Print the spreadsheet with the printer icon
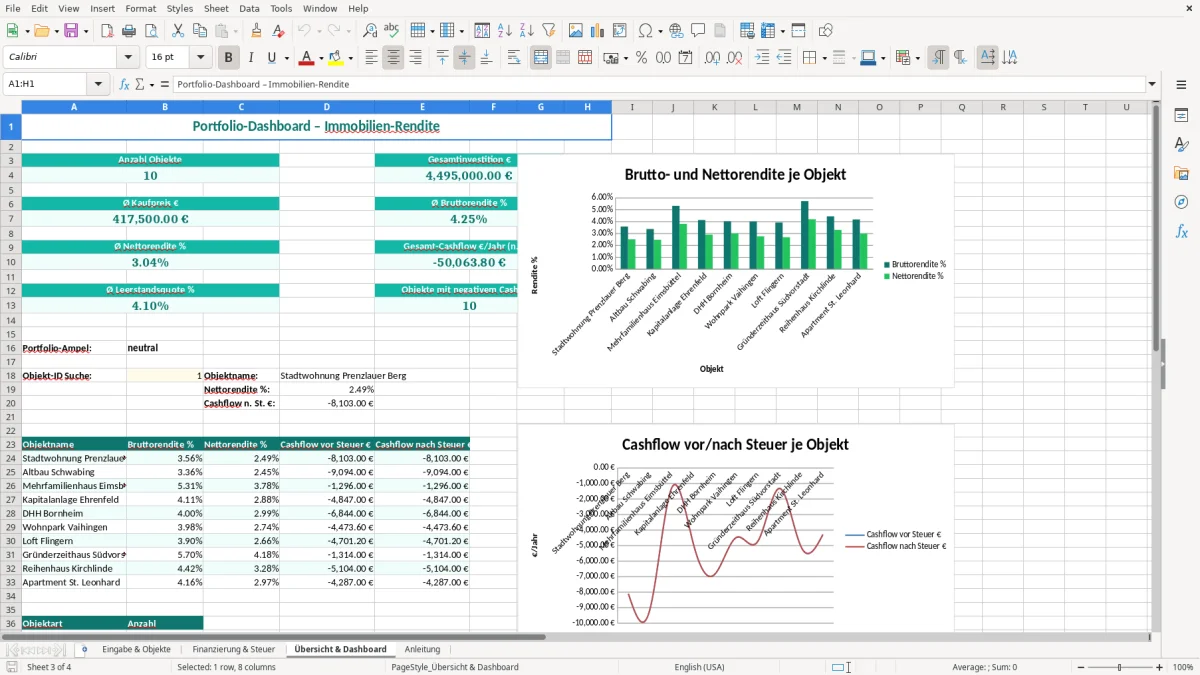 pos(129,31)
